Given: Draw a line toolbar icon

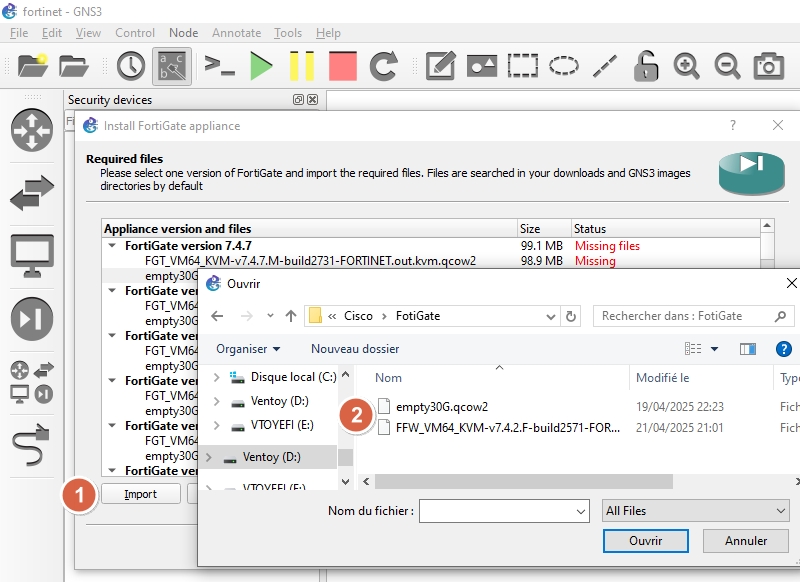Looking at the screenshot, I should tap(605, 66).
